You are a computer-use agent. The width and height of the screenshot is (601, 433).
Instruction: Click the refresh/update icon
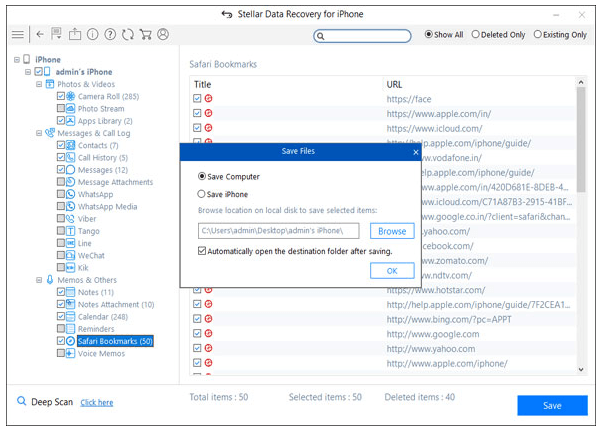[128, 34]
